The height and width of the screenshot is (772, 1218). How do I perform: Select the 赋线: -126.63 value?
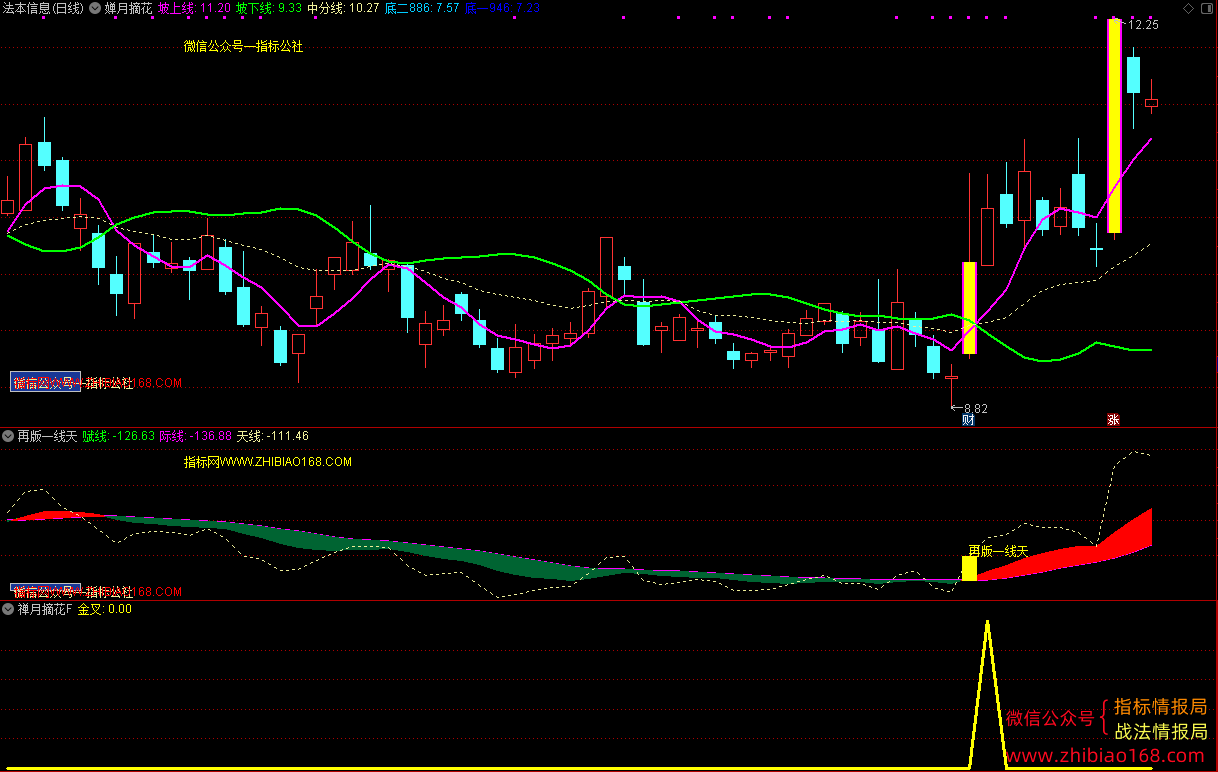119,436
